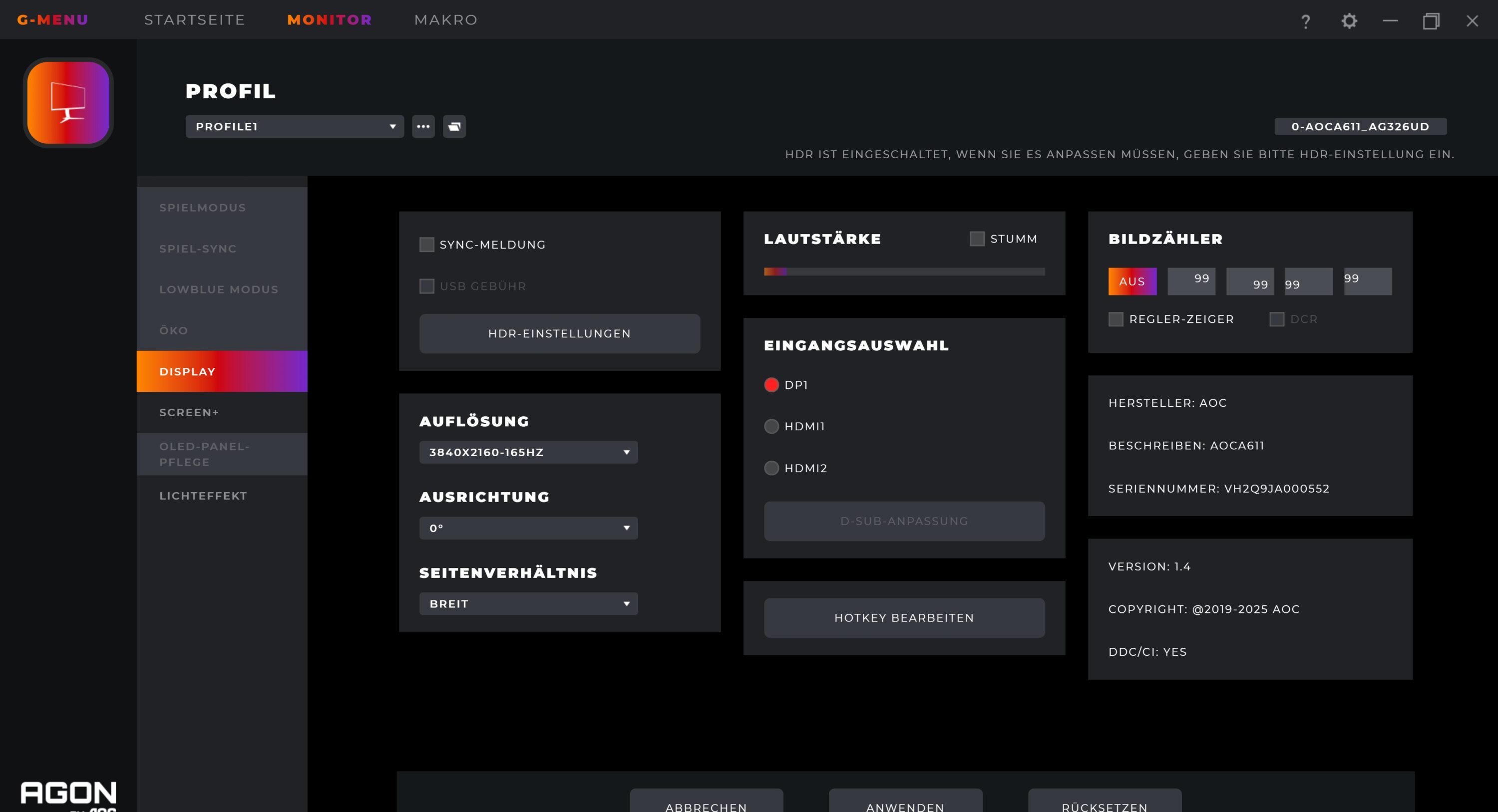
Task: Click the HDR-Einstellungen button
Action: point(559,334)
